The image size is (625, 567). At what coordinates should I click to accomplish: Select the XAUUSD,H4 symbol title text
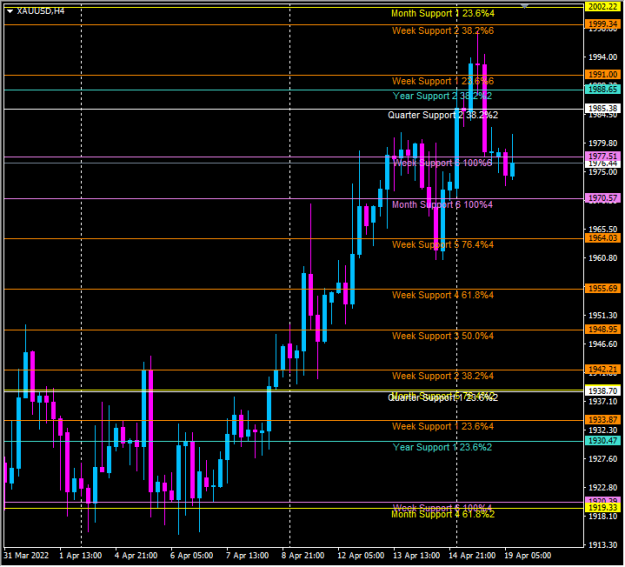tap(41, 11)
